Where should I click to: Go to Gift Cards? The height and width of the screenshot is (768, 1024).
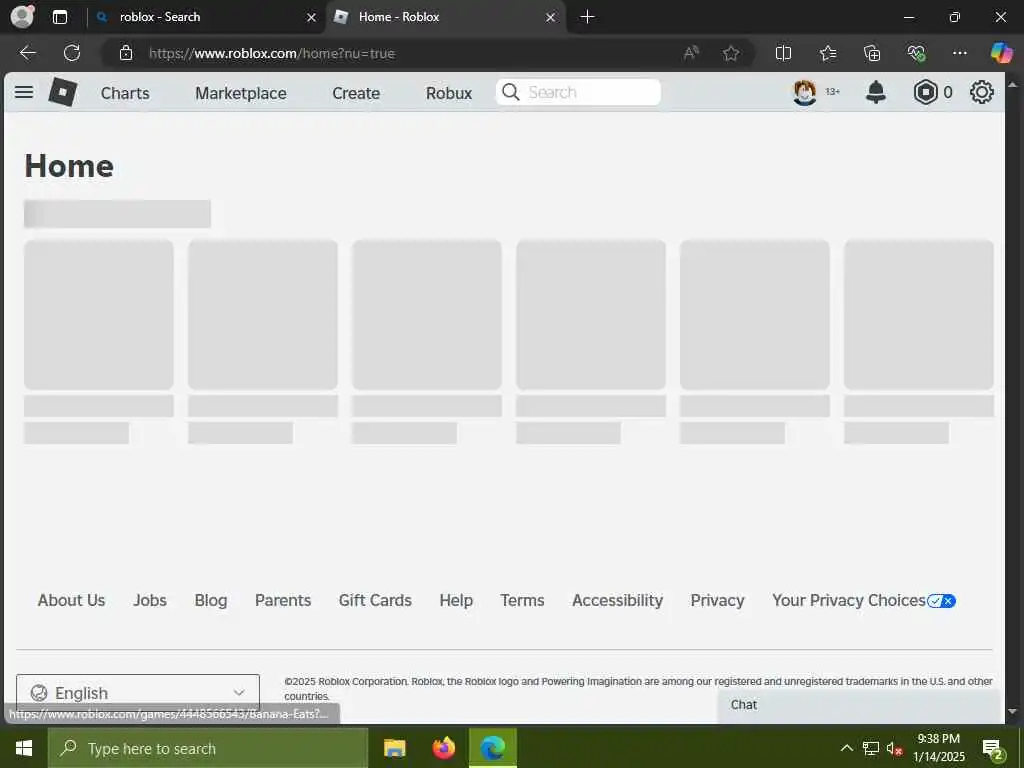(375, 600)
